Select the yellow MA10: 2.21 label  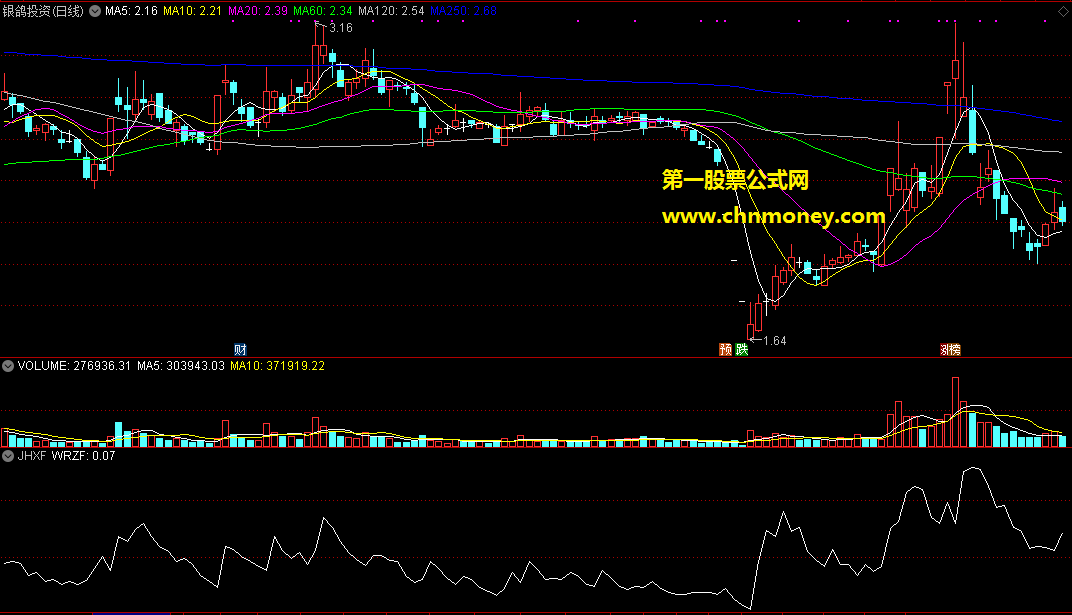tap(192, 11)
